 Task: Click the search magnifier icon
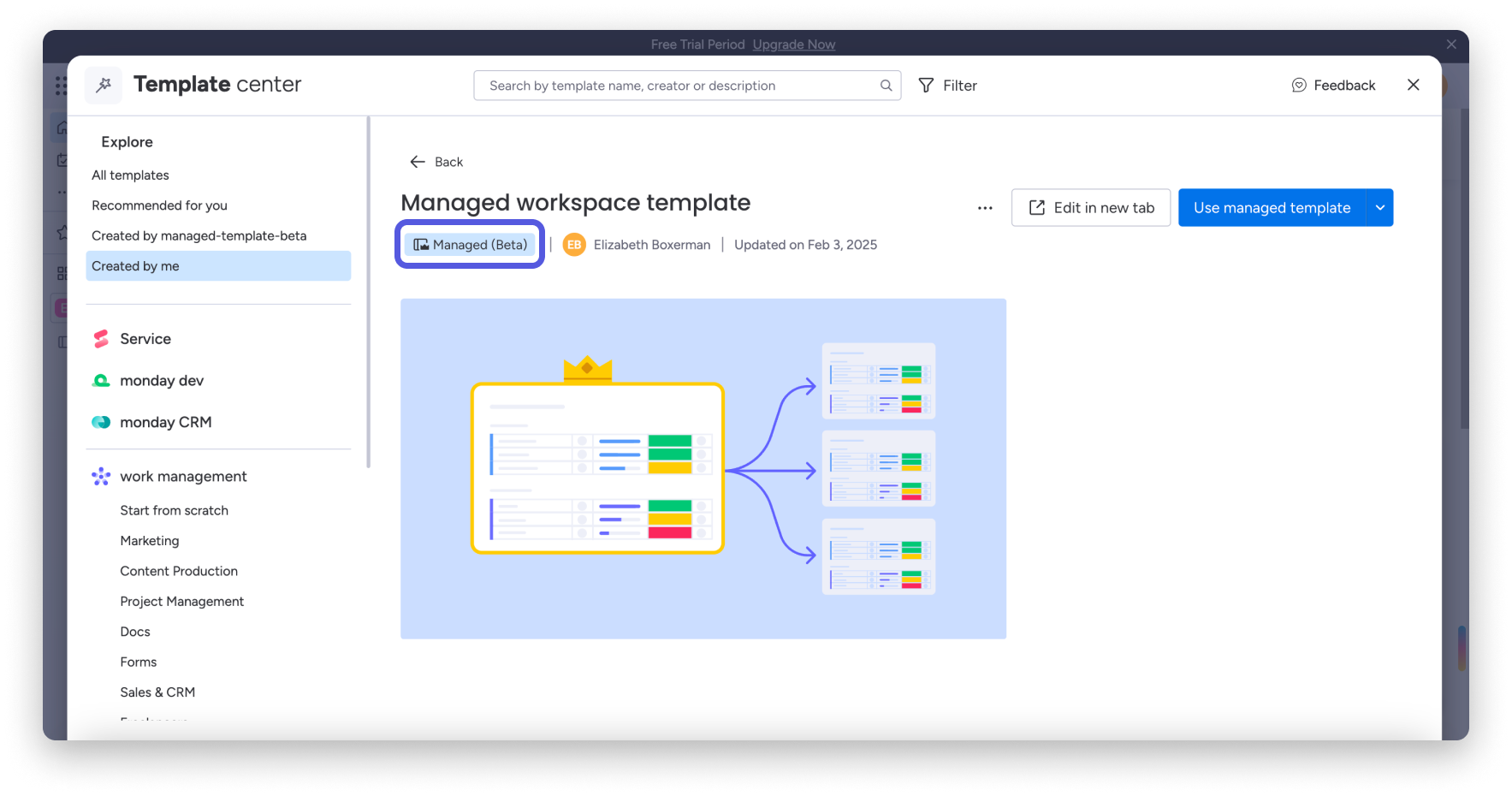pos(886,86)
